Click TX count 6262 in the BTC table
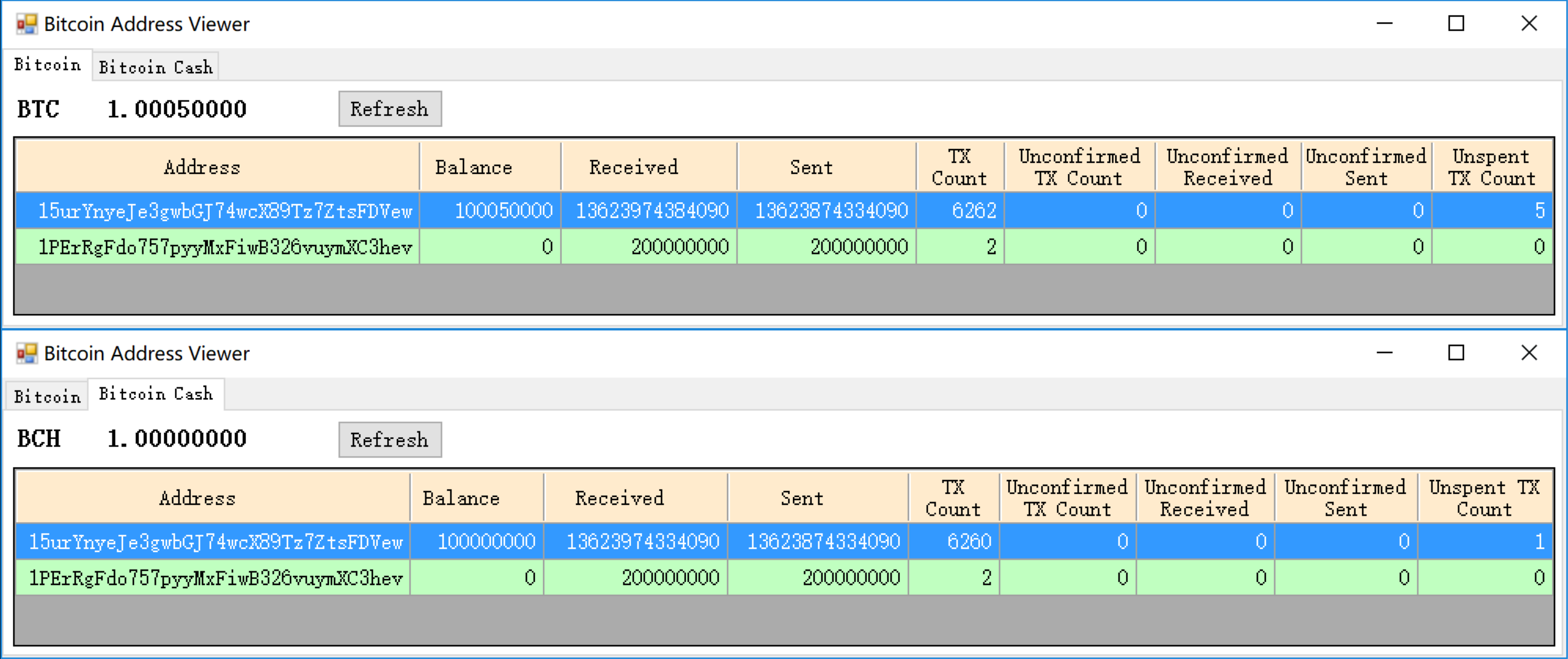Screen dimensions: 1568x659 click(960, 211)
